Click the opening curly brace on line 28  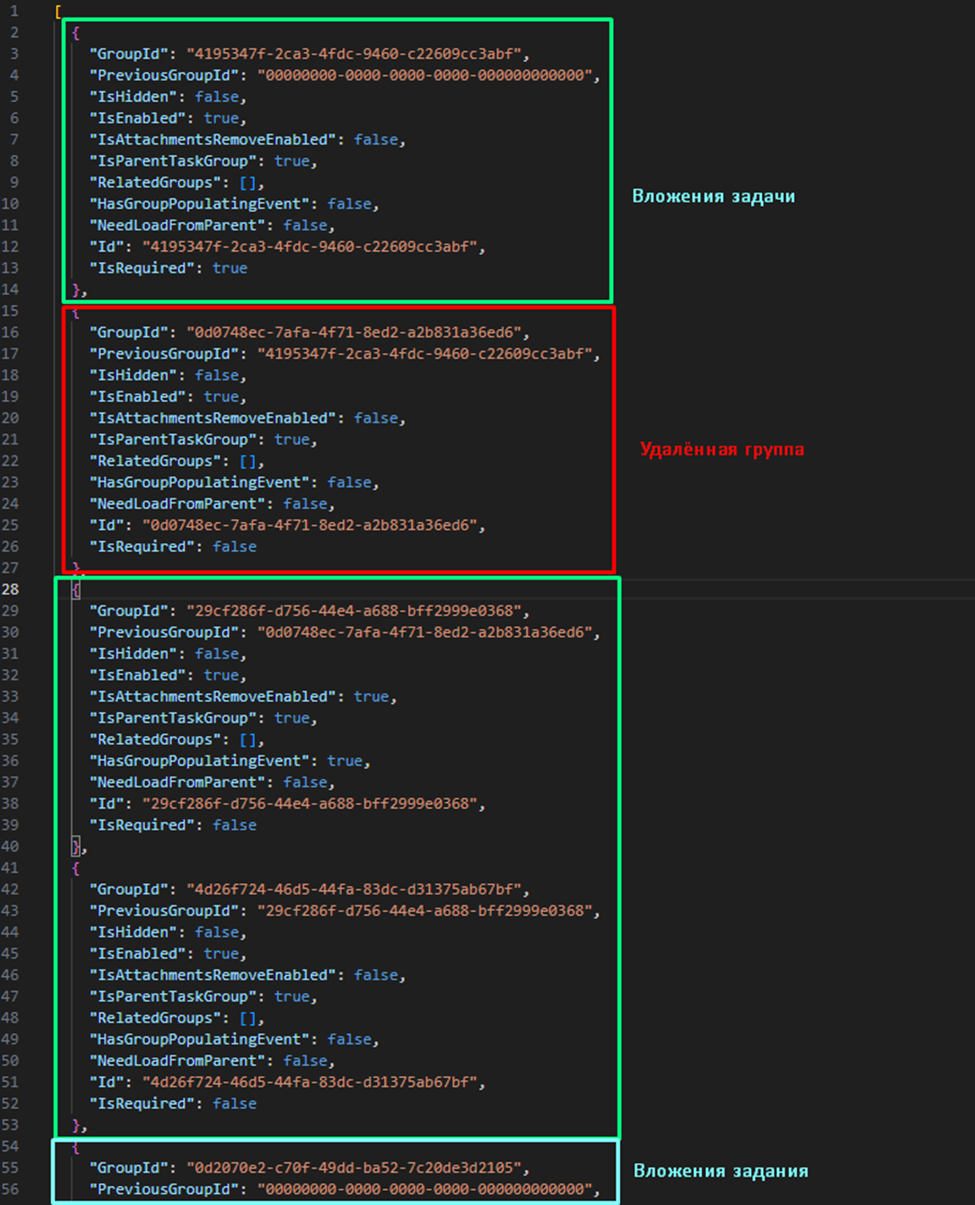click(x=76, y=589)
